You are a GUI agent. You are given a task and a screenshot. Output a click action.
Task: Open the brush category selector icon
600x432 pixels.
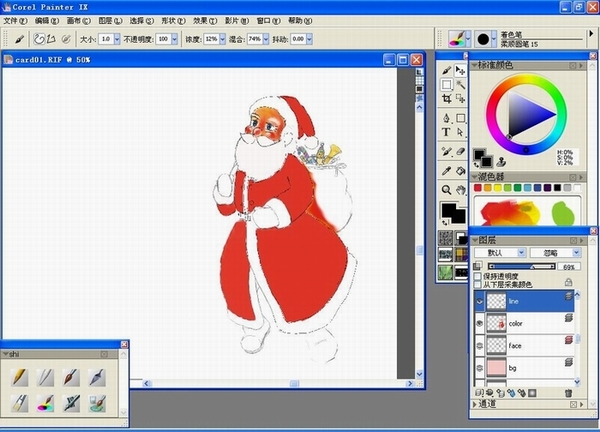459,39
